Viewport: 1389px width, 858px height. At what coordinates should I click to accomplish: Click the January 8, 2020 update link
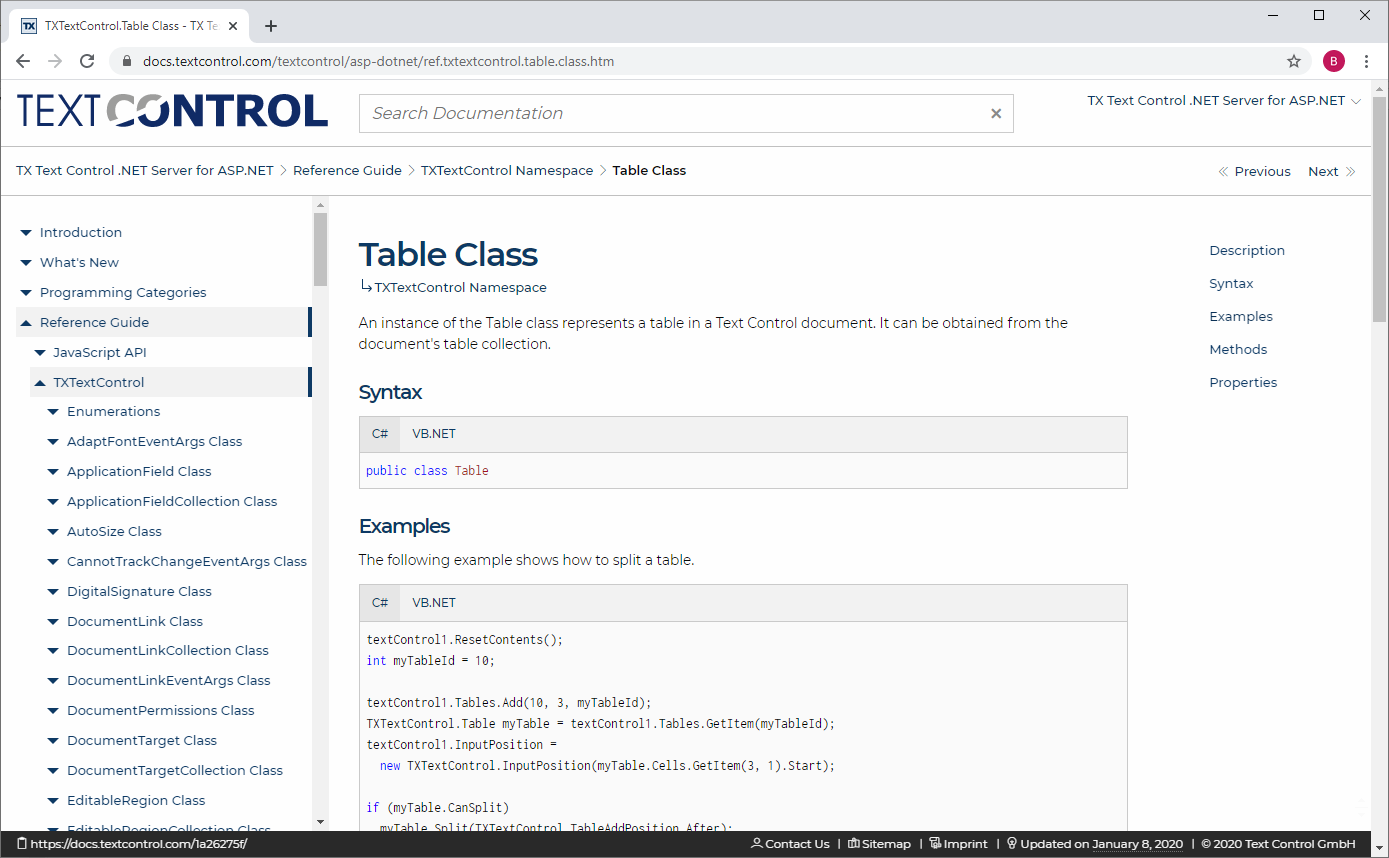coord(1137,844)
